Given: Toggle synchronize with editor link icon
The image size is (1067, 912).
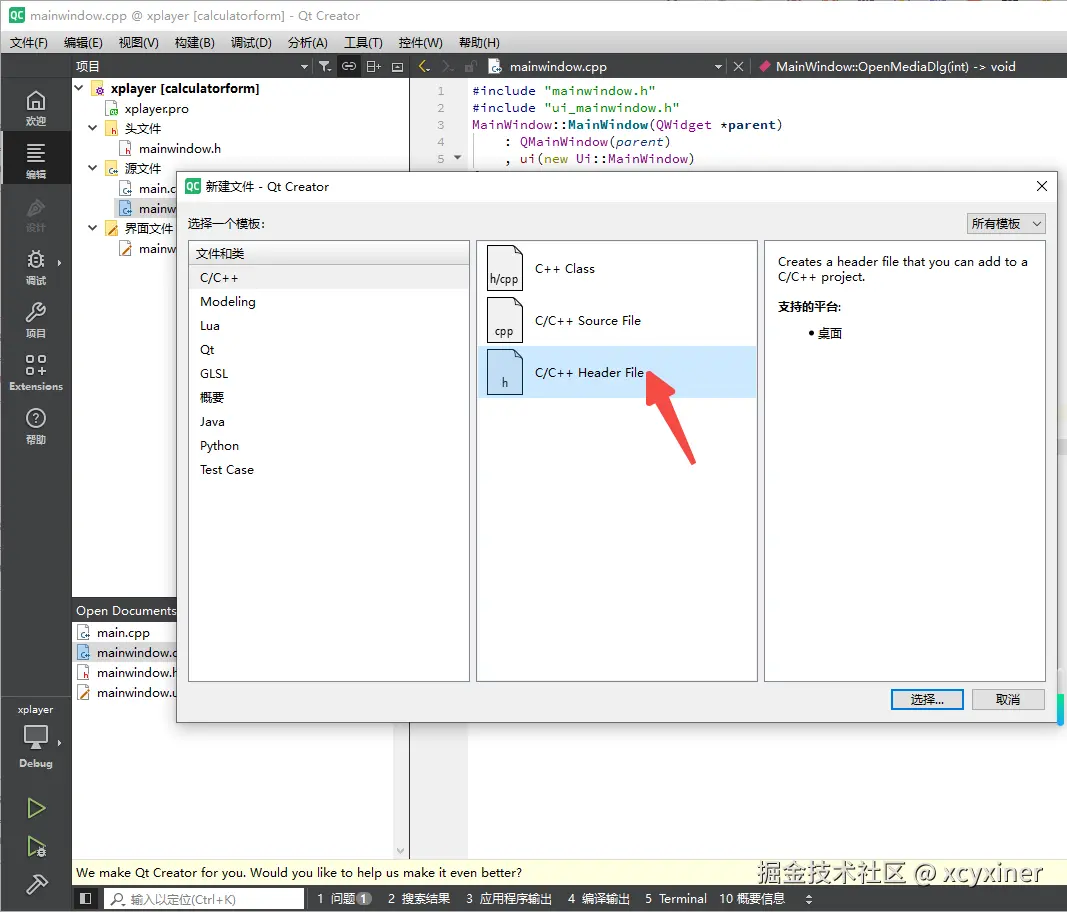Looking at the screenshot, I should [x=348, y=66].
